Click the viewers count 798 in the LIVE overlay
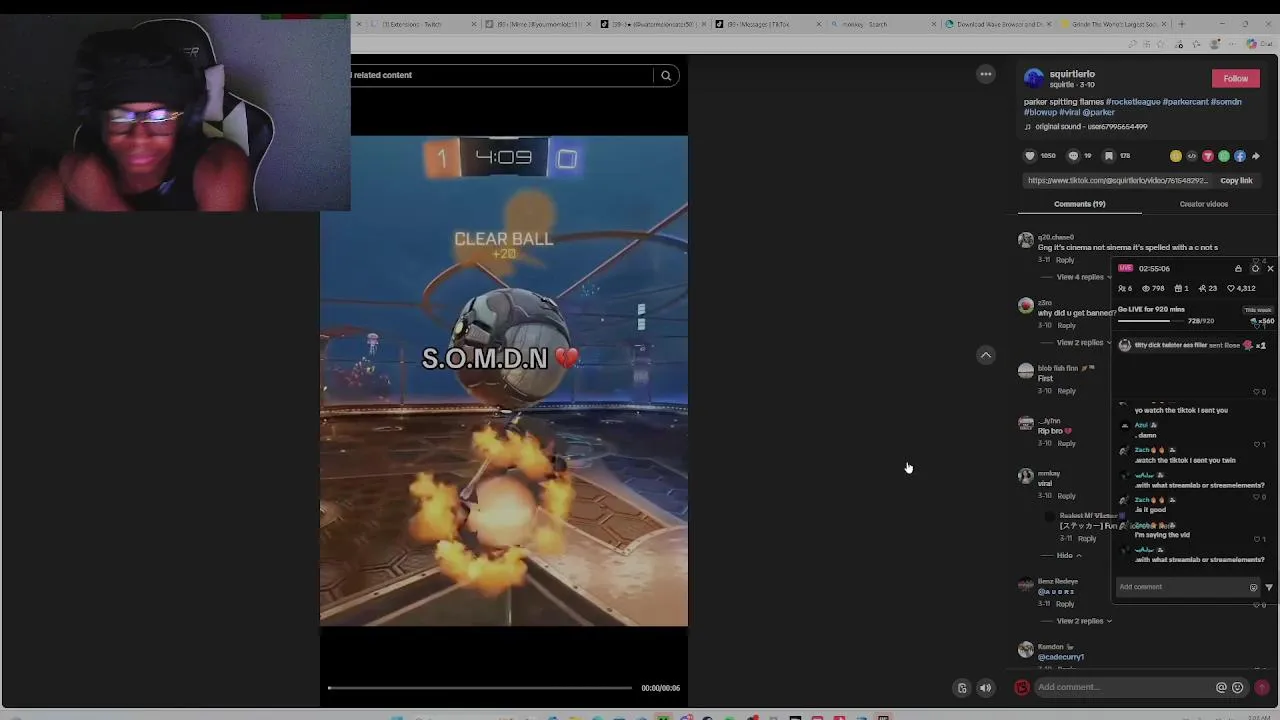Screen dimensions: 1280x720 coord(1152,288)
